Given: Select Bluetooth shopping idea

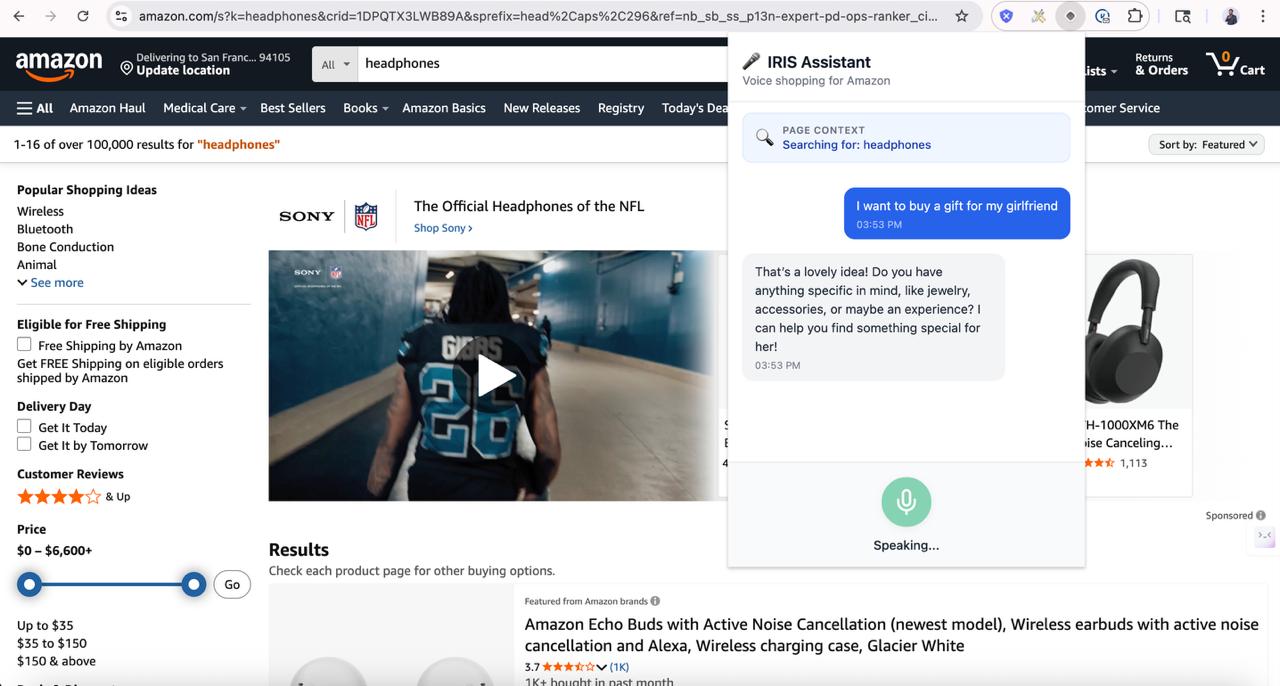Looking at the screenshot, I should [x=45, y=229].
